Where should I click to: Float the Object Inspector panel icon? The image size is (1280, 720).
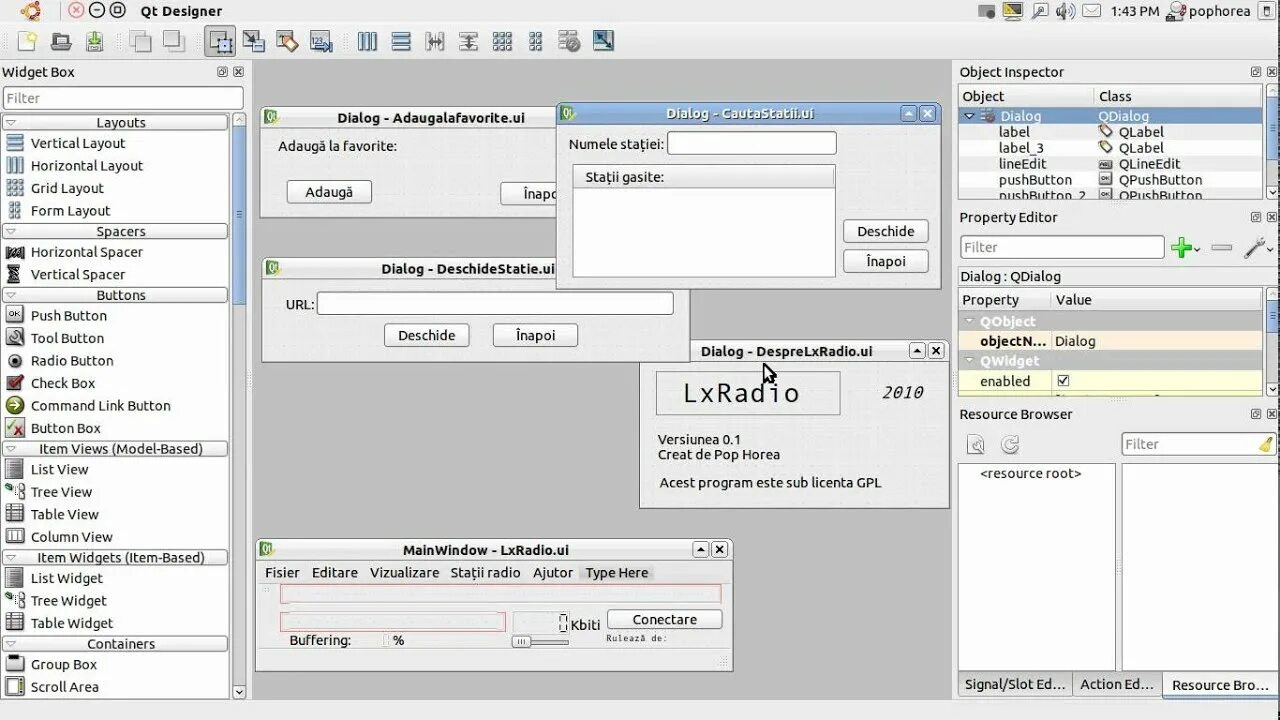1256,72
